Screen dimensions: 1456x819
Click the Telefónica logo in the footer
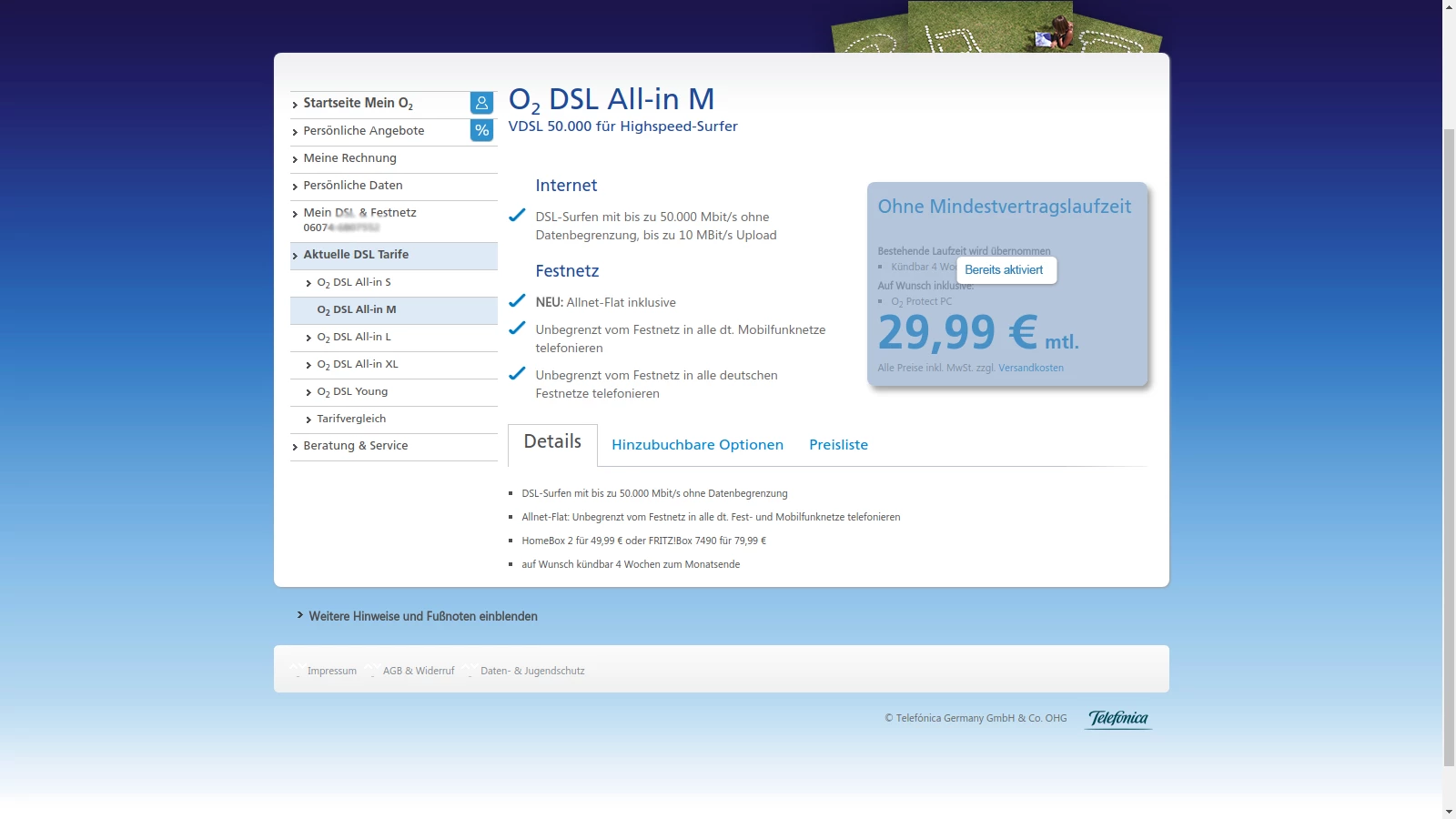pos(1118,718)
